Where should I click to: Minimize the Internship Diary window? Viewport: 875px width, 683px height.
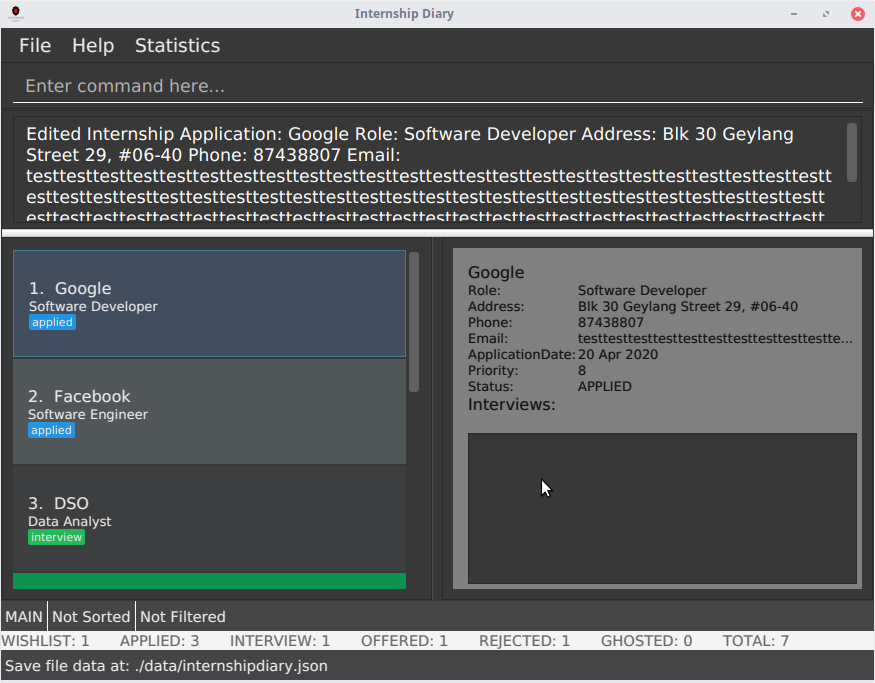(794, 14)
